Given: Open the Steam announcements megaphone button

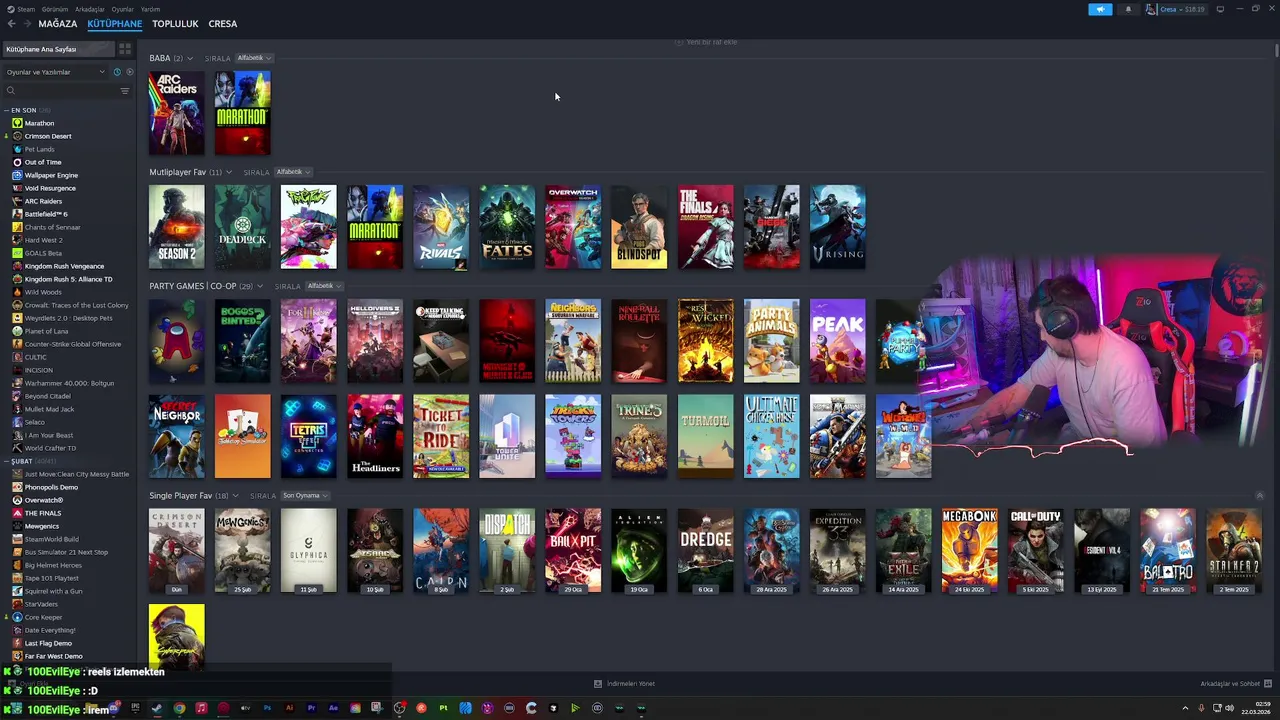Looking at the screenshot, I should pyautogui.click(x=1100, y=9).
